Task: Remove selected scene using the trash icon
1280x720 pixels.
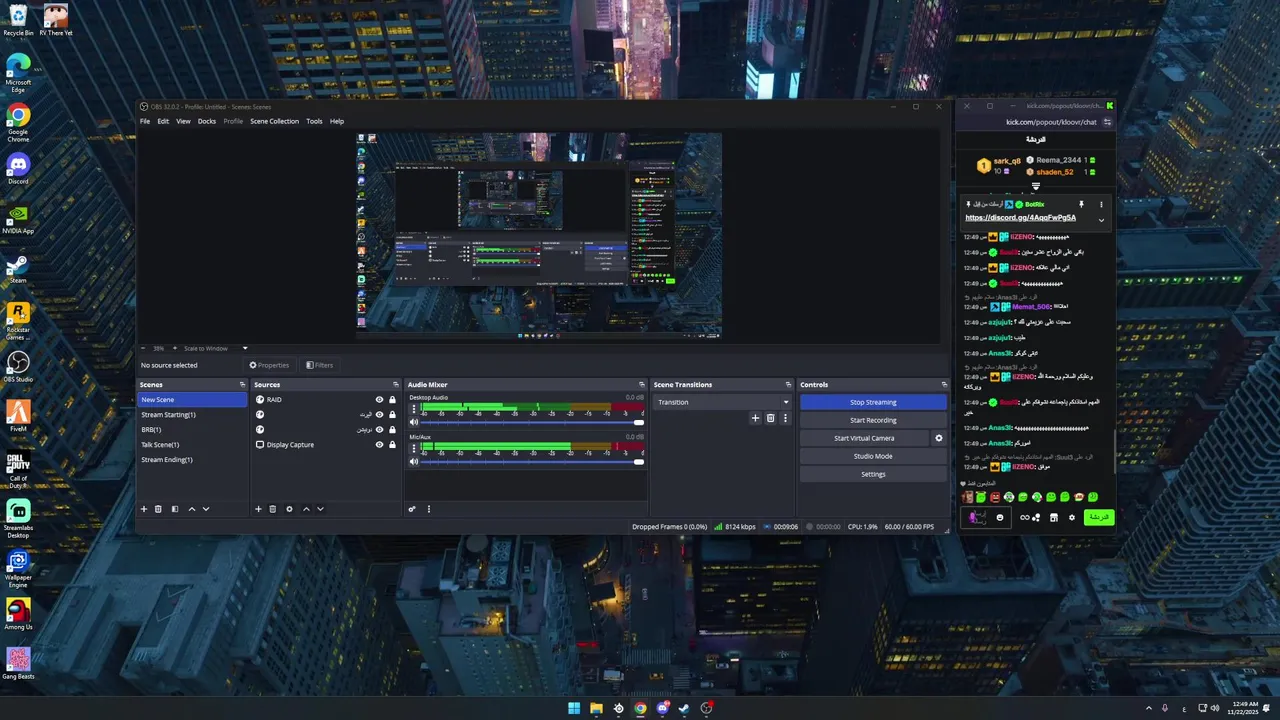Action: (158, 509)
